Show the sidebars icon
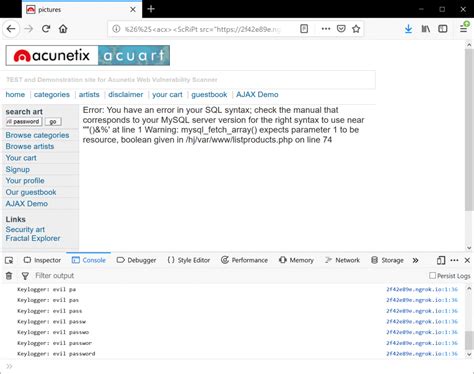The image size is (474, 374). pyautogui.click(x=443, y=29)
